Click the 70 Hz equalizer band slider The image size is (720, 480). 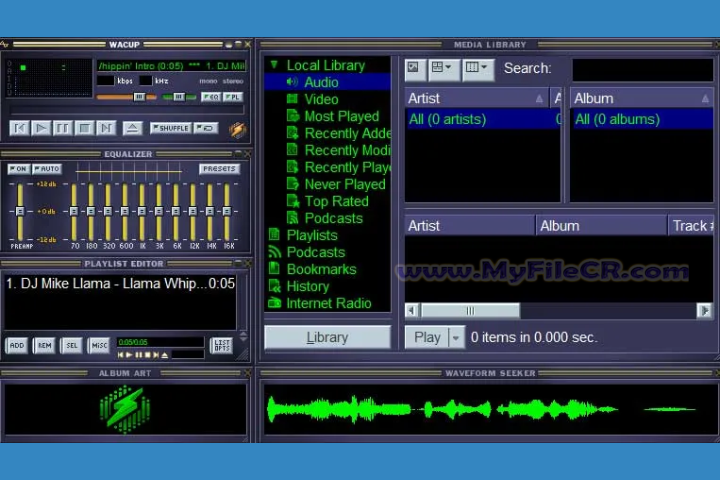pyautogui.click(x=73, y=211)
